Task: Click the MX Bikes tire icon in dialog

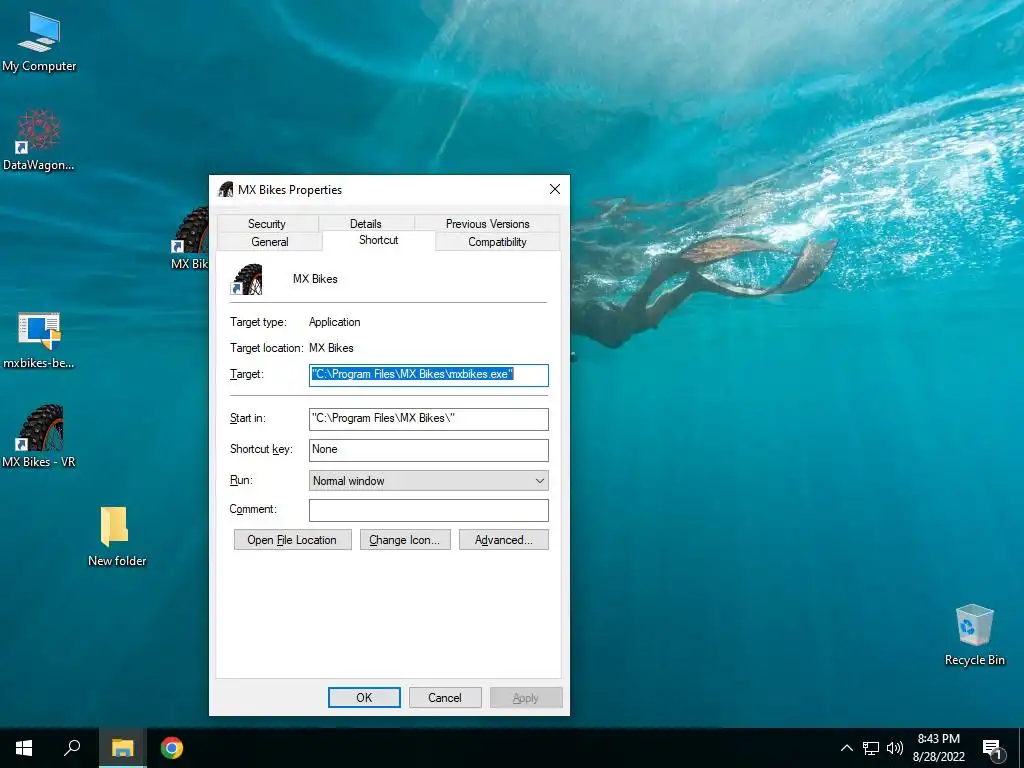Action: point(248,279)
